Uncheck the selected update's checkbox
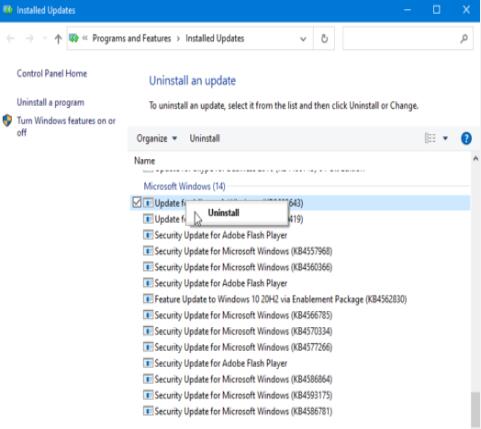Screen dimensions: 481x429 coord(137,202)
